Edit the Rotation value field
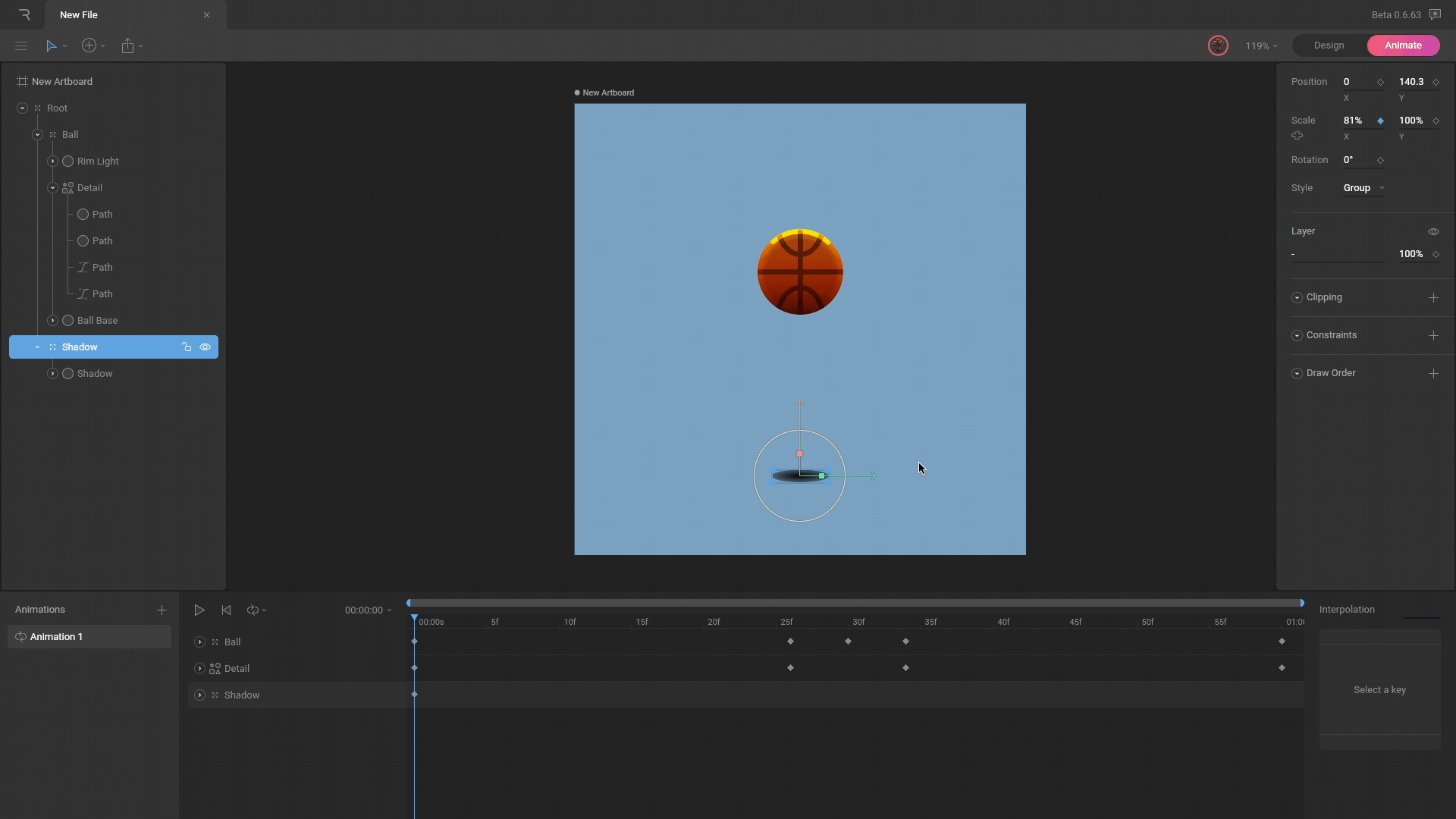 (1357, 160)
